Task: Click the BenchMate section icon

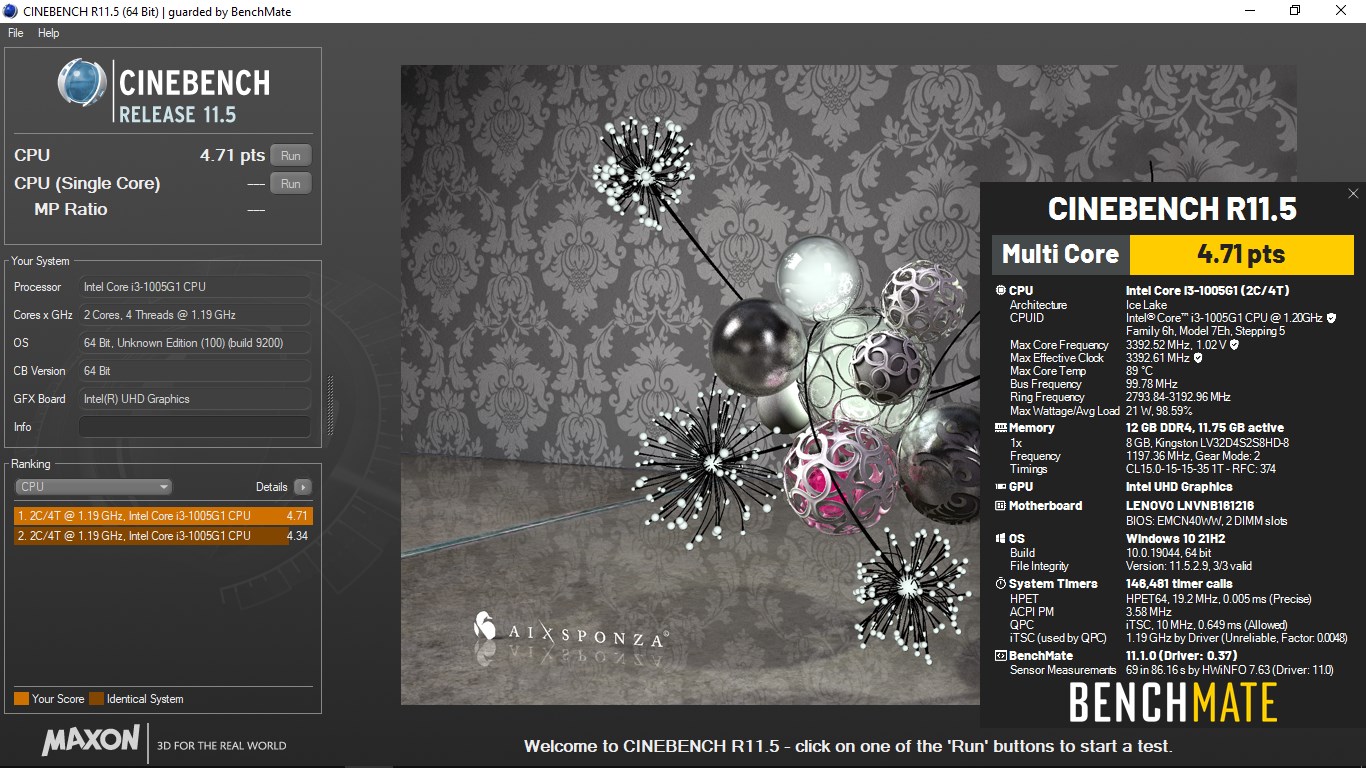Action: tap(1001, 656)
